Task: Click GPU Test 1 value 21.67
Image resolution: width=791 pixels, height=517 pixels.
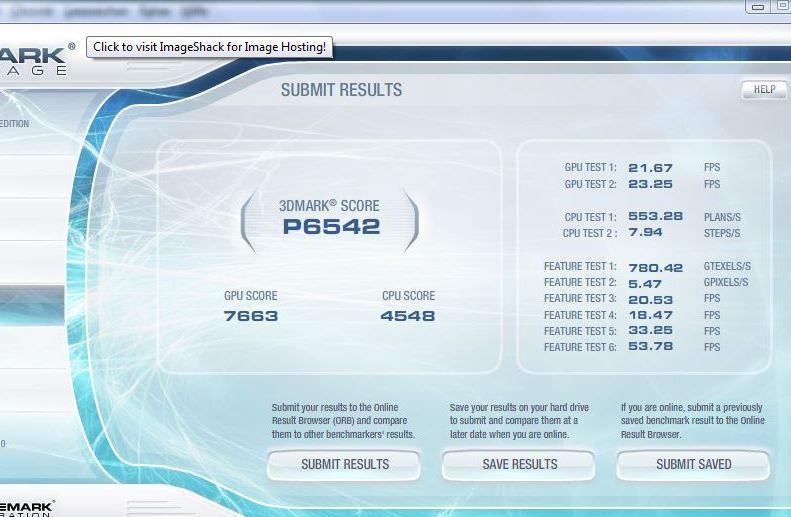Action: point(650,168)
